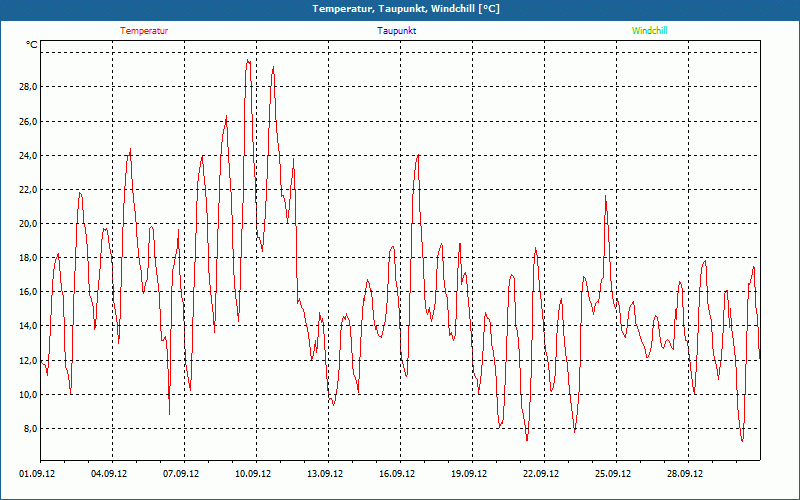Click the green Windchill legend label

pos(649,31)
